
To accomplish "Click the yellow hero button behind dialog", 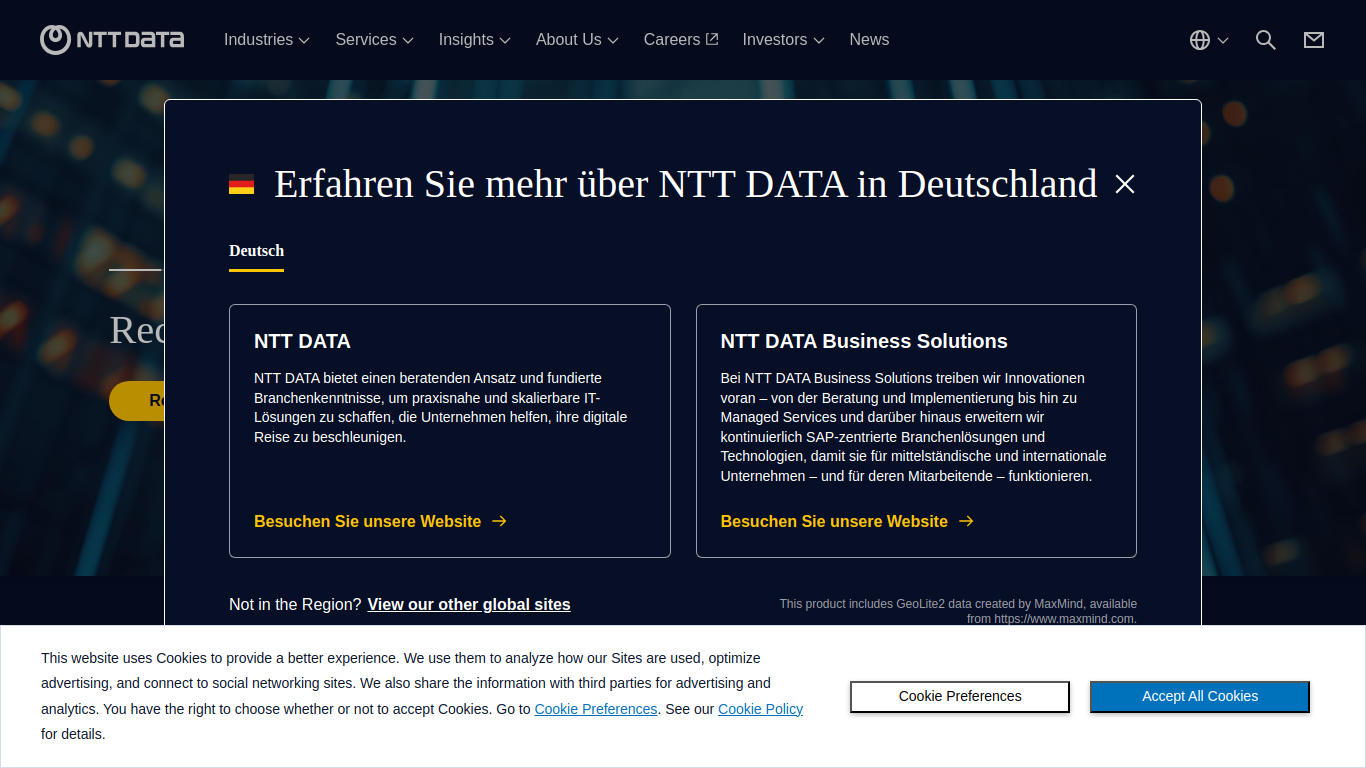I will pos(137,401).
